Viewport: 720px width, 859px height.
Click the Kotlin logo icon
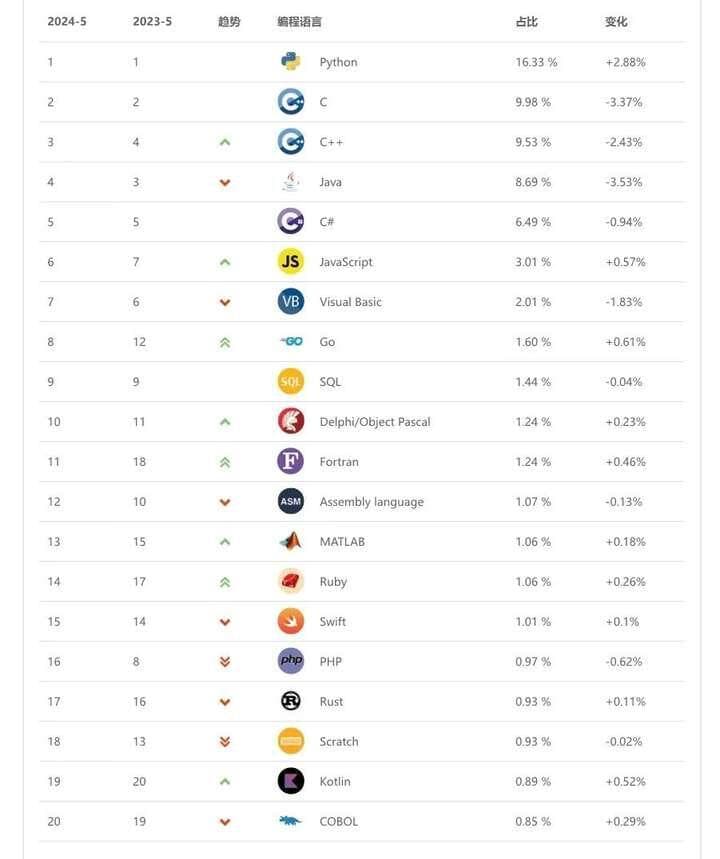[x=290, y=781]
